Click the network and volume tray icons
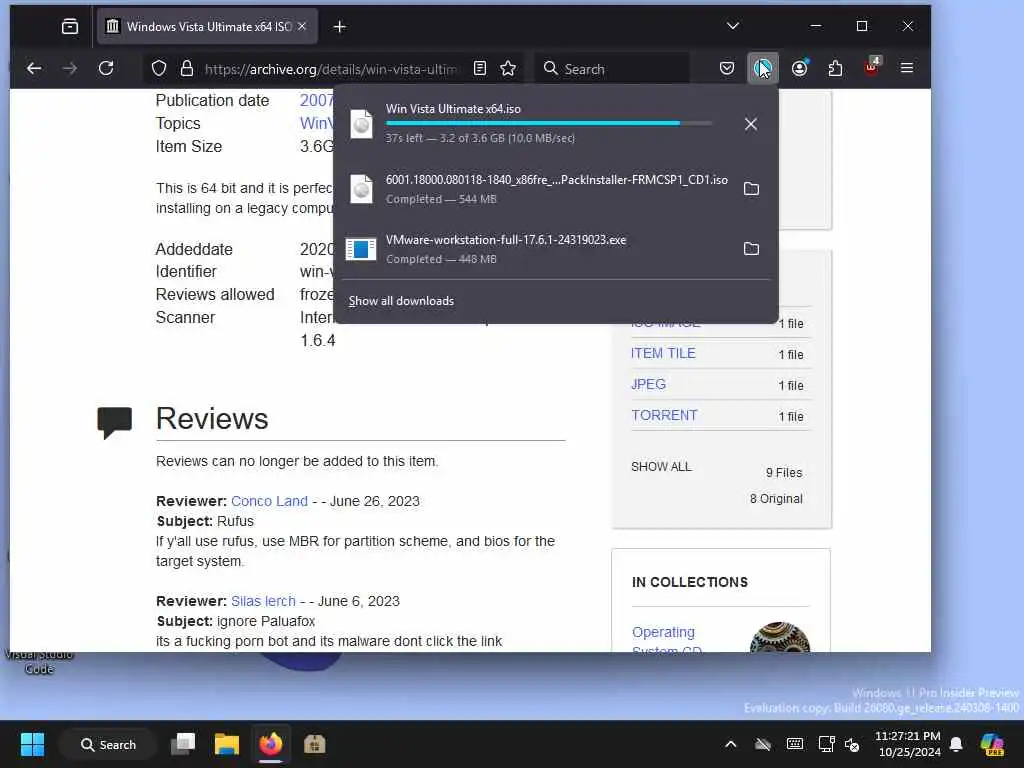Viewport: 1024px width, 768px height. pyautogui.click(x=839, y=744)
